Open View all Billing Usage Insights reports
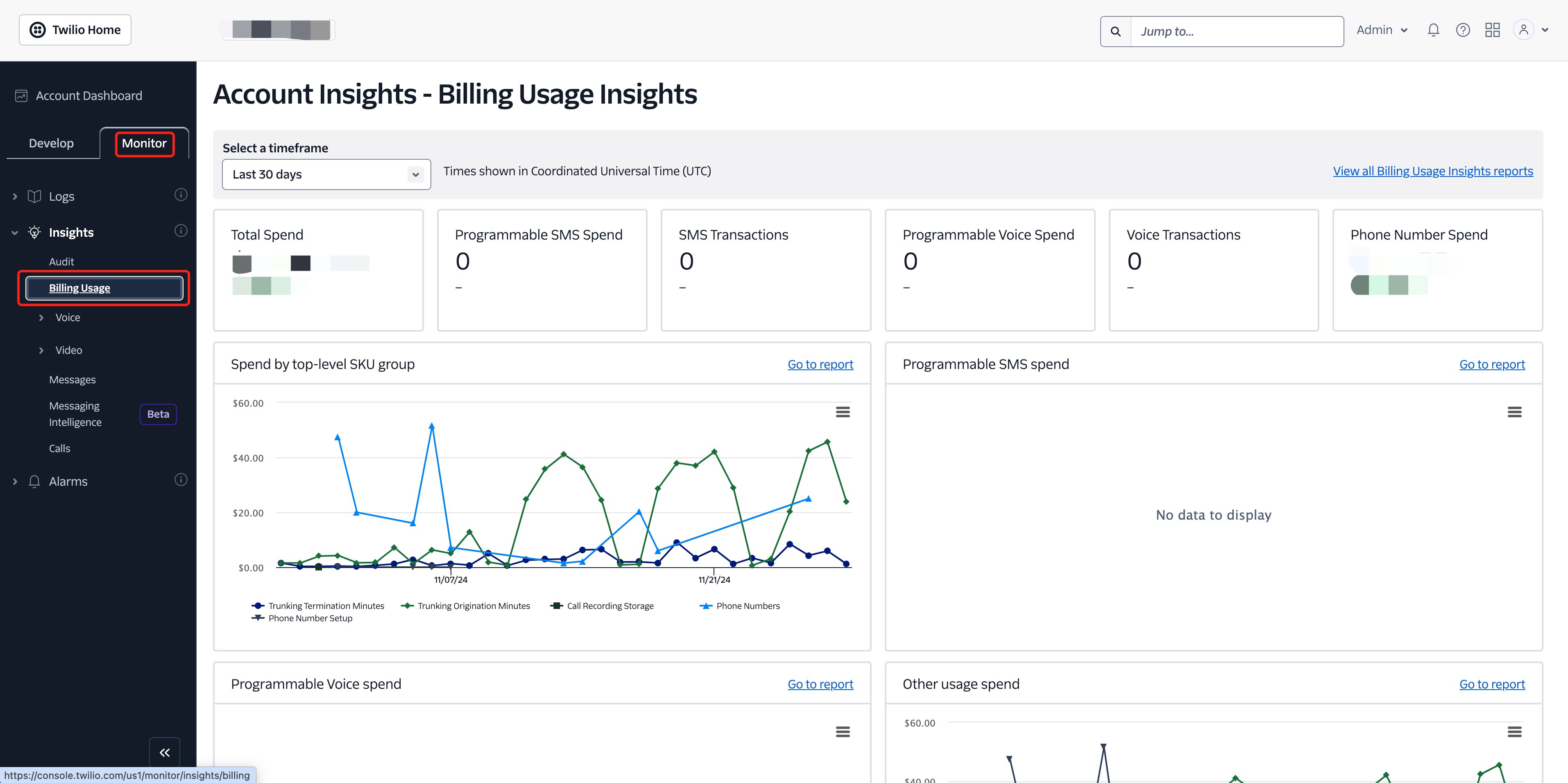 [x=1433, y=171]
